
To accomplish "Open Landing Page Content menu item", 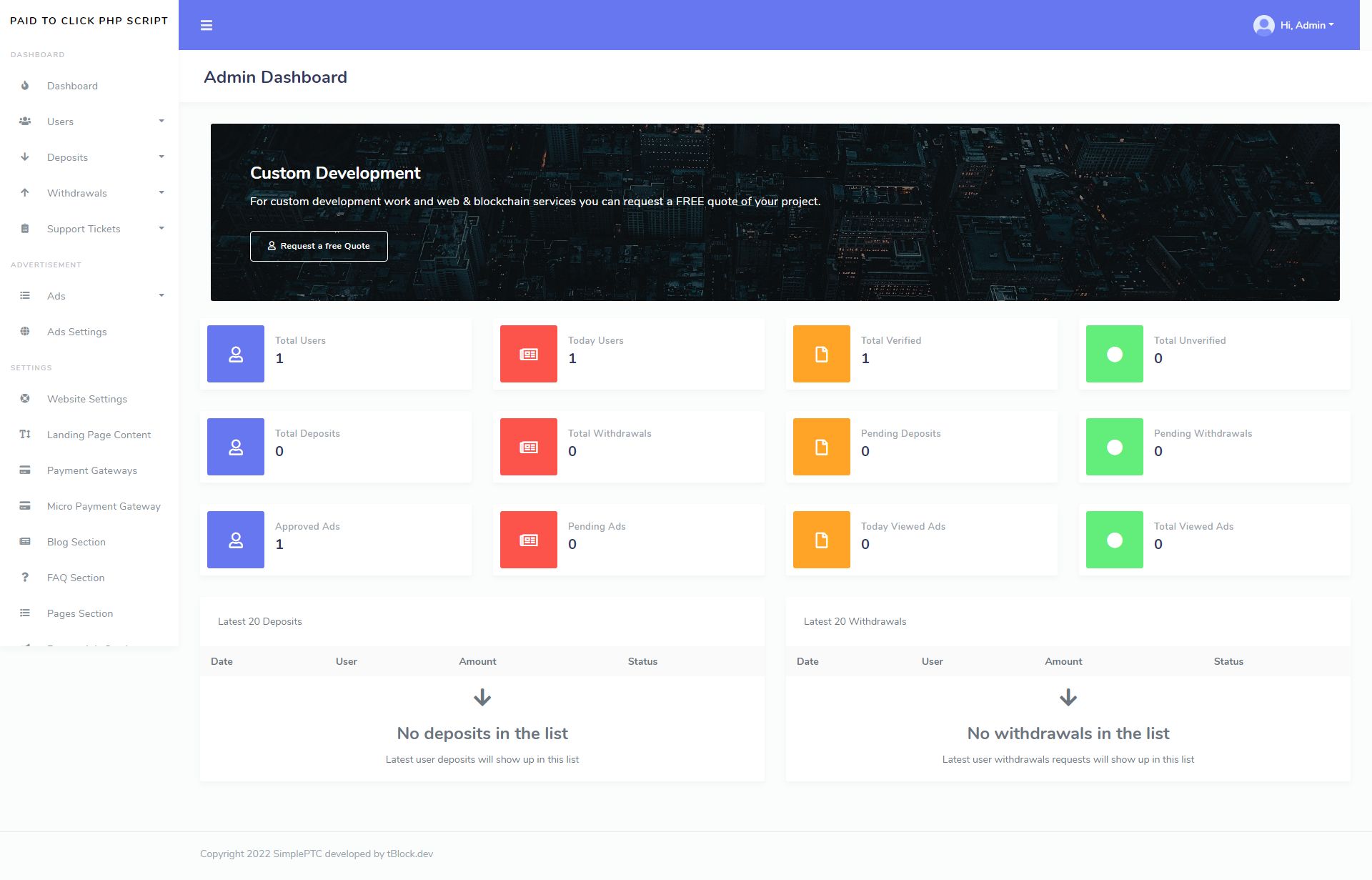I will (x=99, y=435).
